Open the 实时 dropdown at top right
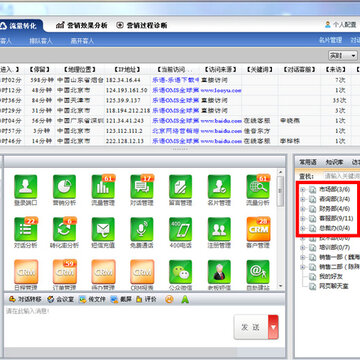This screenshot has height=360, width=360. (343, 56)
